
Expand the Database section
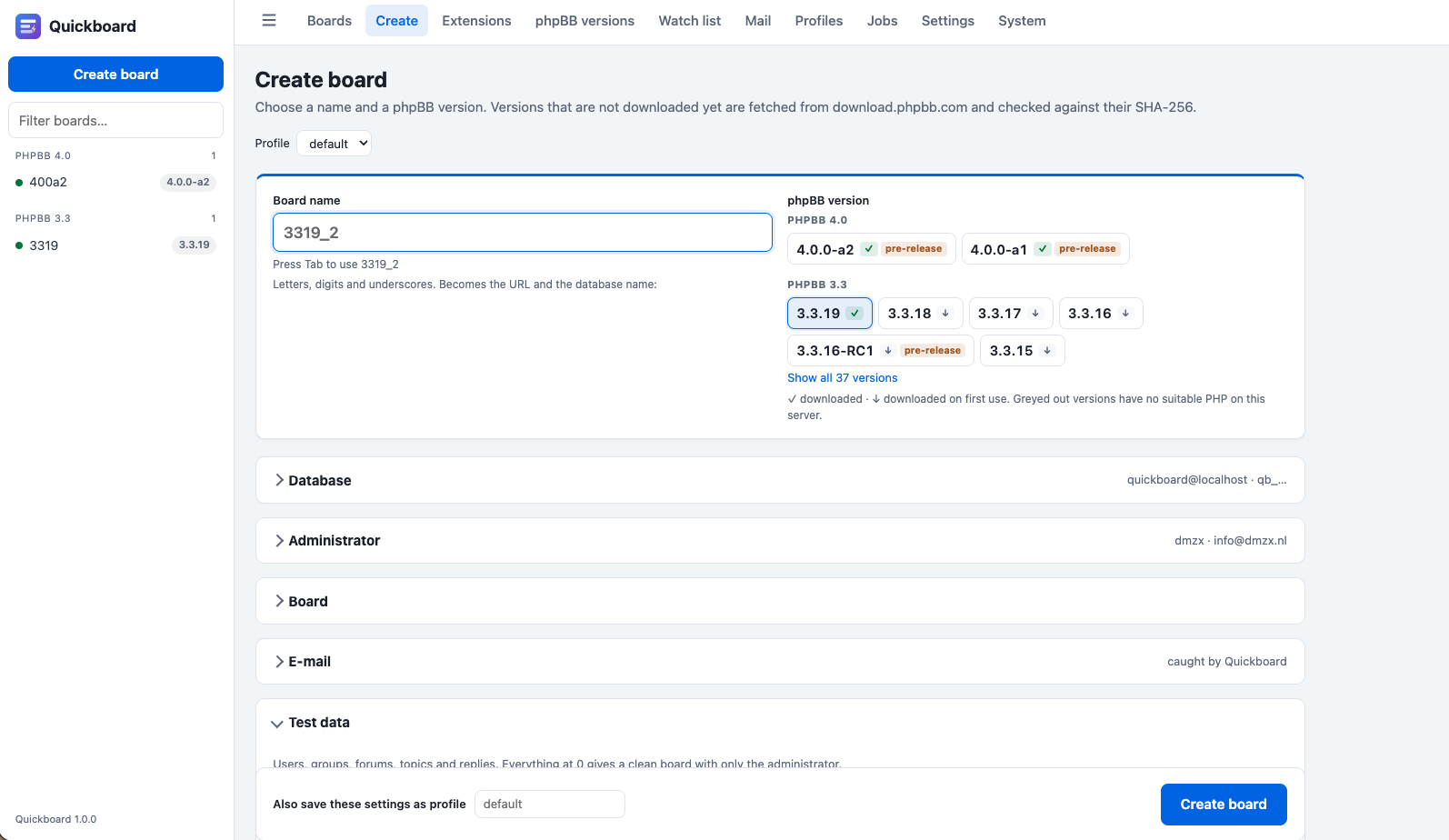point(780,480)
